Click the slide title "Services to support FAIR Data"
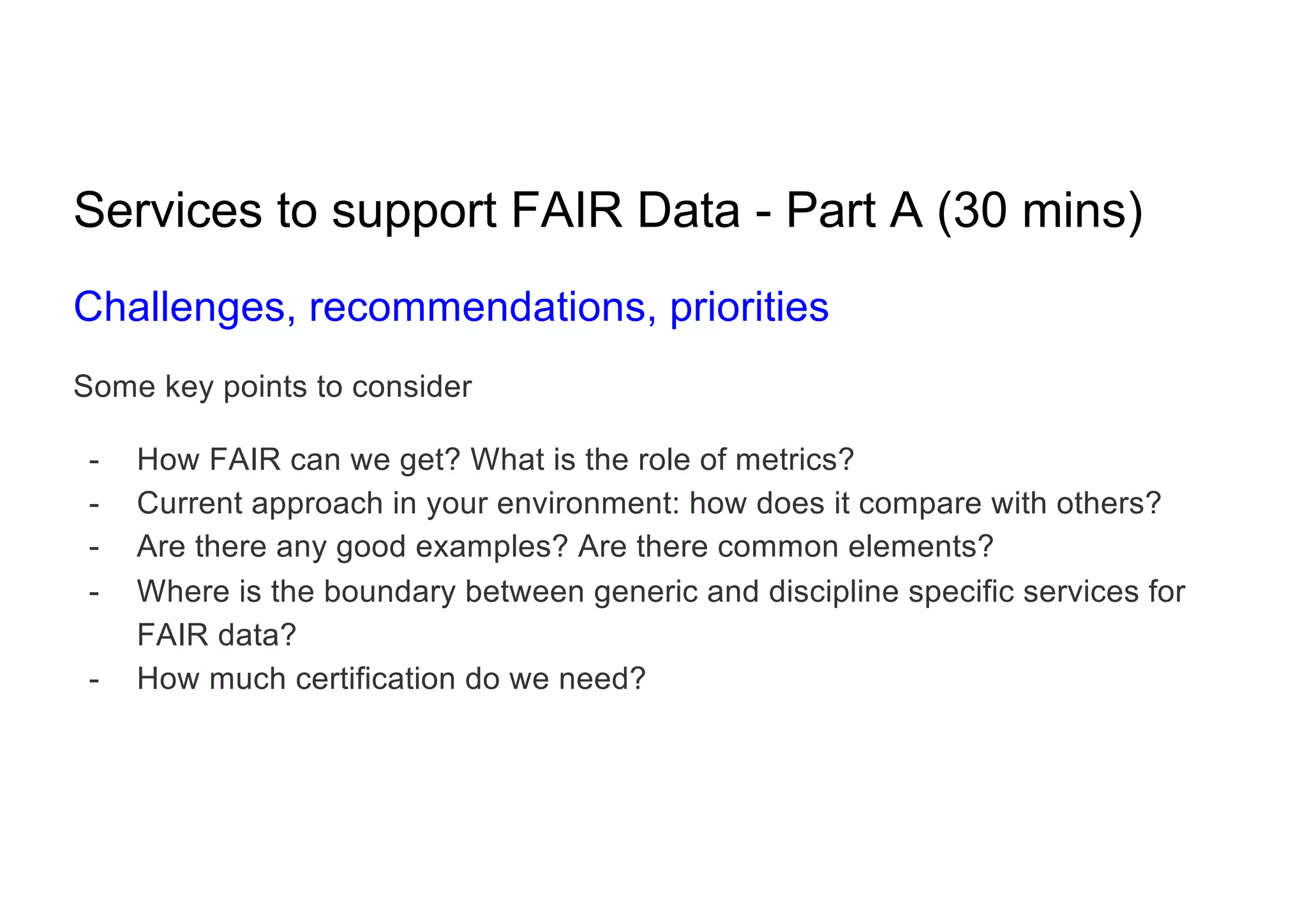 point(406,211)
